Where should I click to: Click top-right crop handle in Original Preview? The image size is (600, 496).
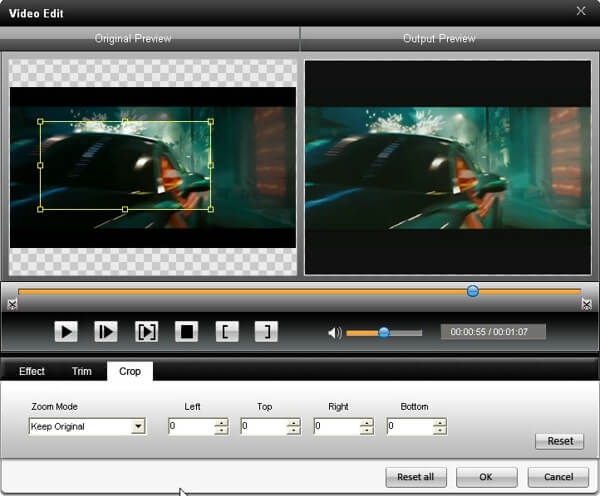coord(211,122)
